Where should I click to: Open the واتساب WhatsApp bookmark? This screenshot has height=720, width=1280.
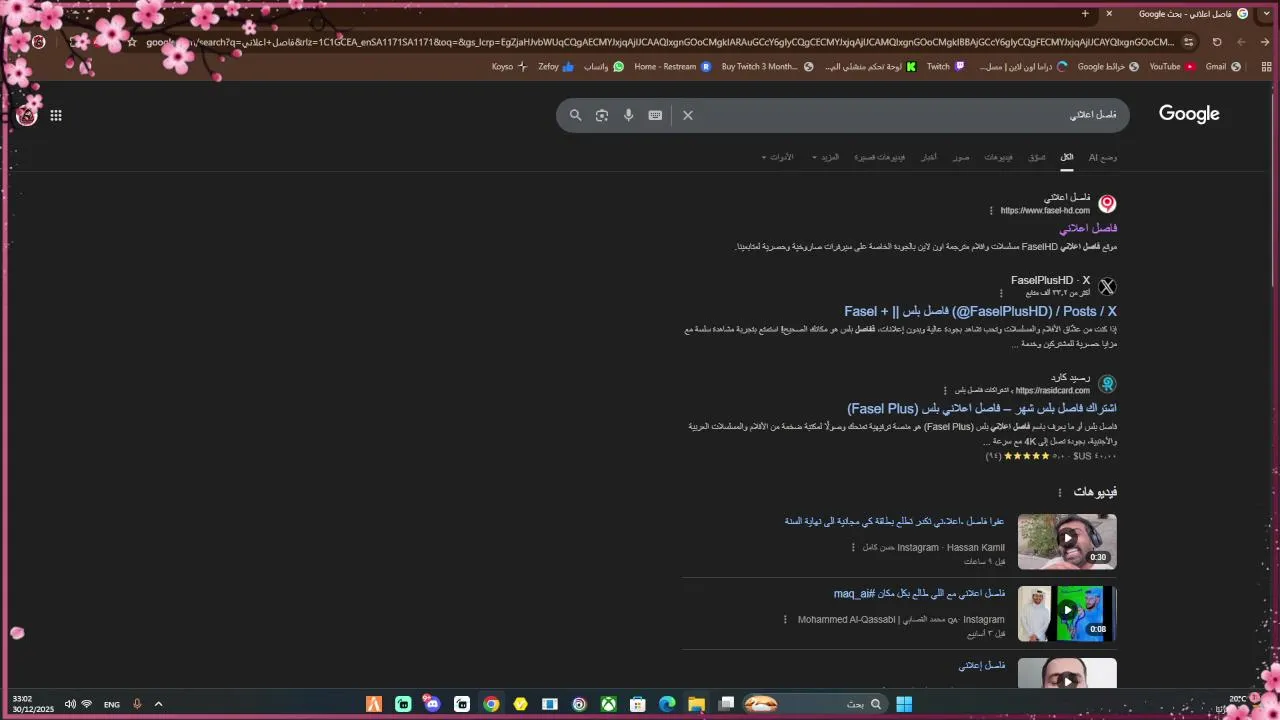pos(604,67)
